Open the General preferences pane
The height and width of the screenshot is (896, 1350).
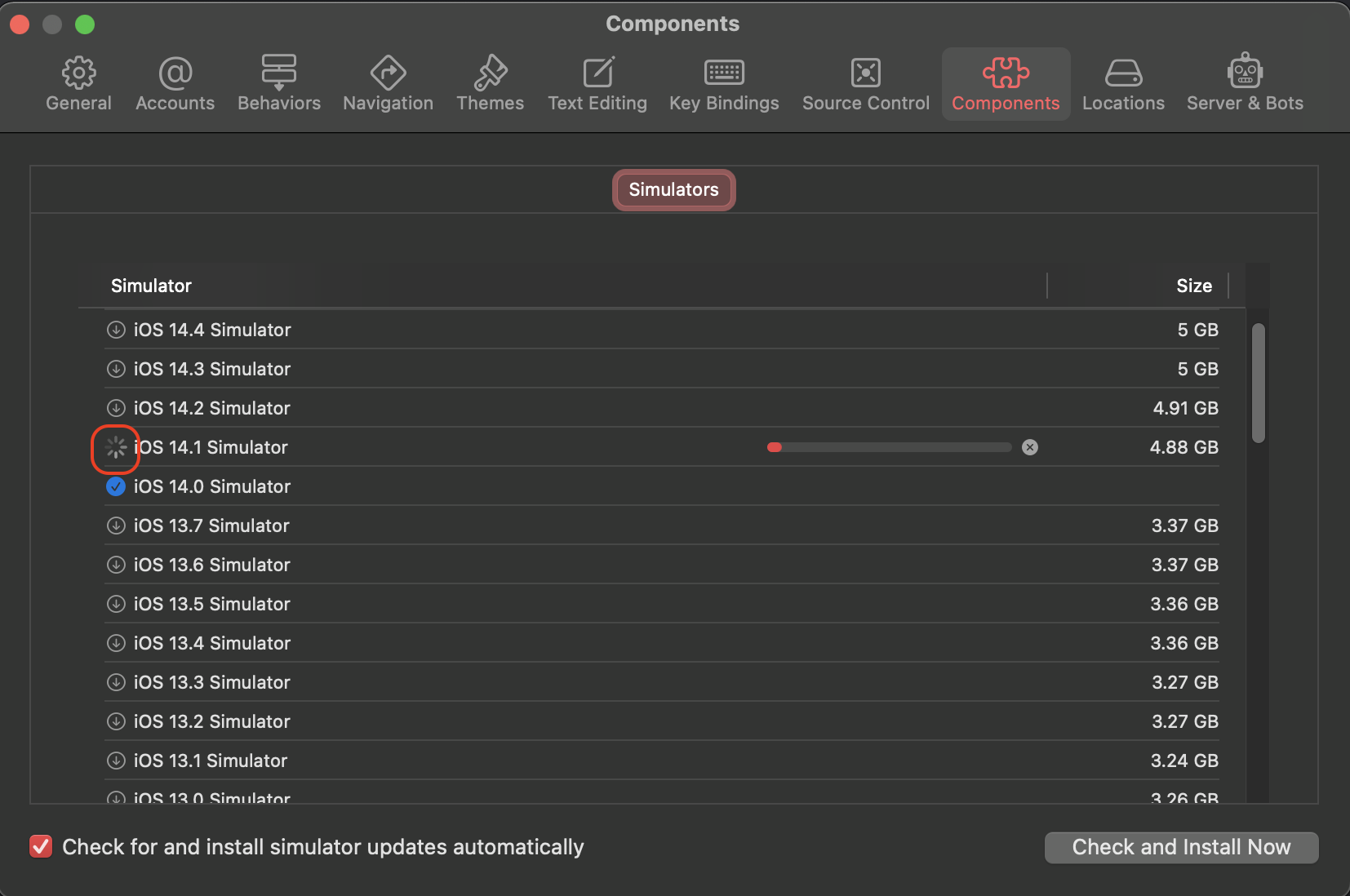tap(78, 84)
